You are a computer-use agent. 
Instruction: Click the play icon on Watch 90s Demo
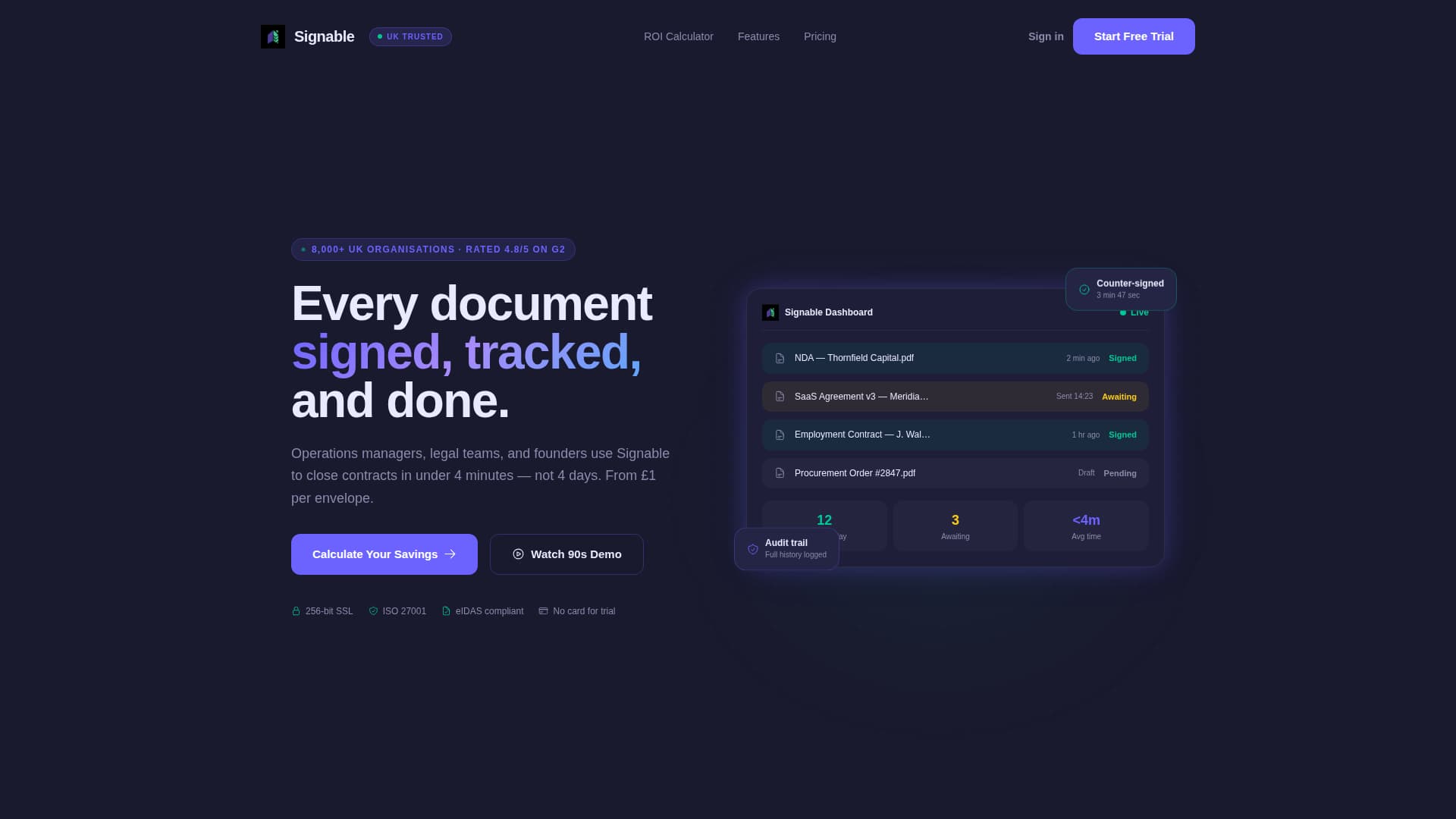518,554
